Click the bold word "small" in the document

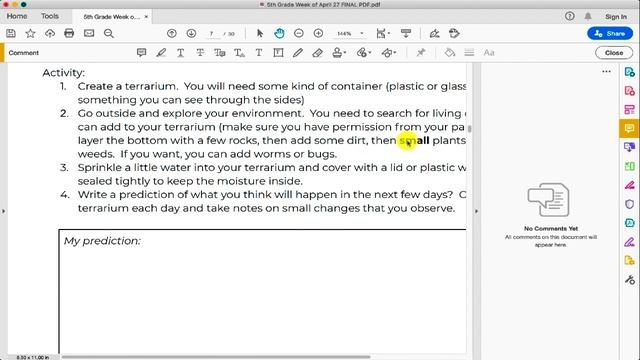414,140
